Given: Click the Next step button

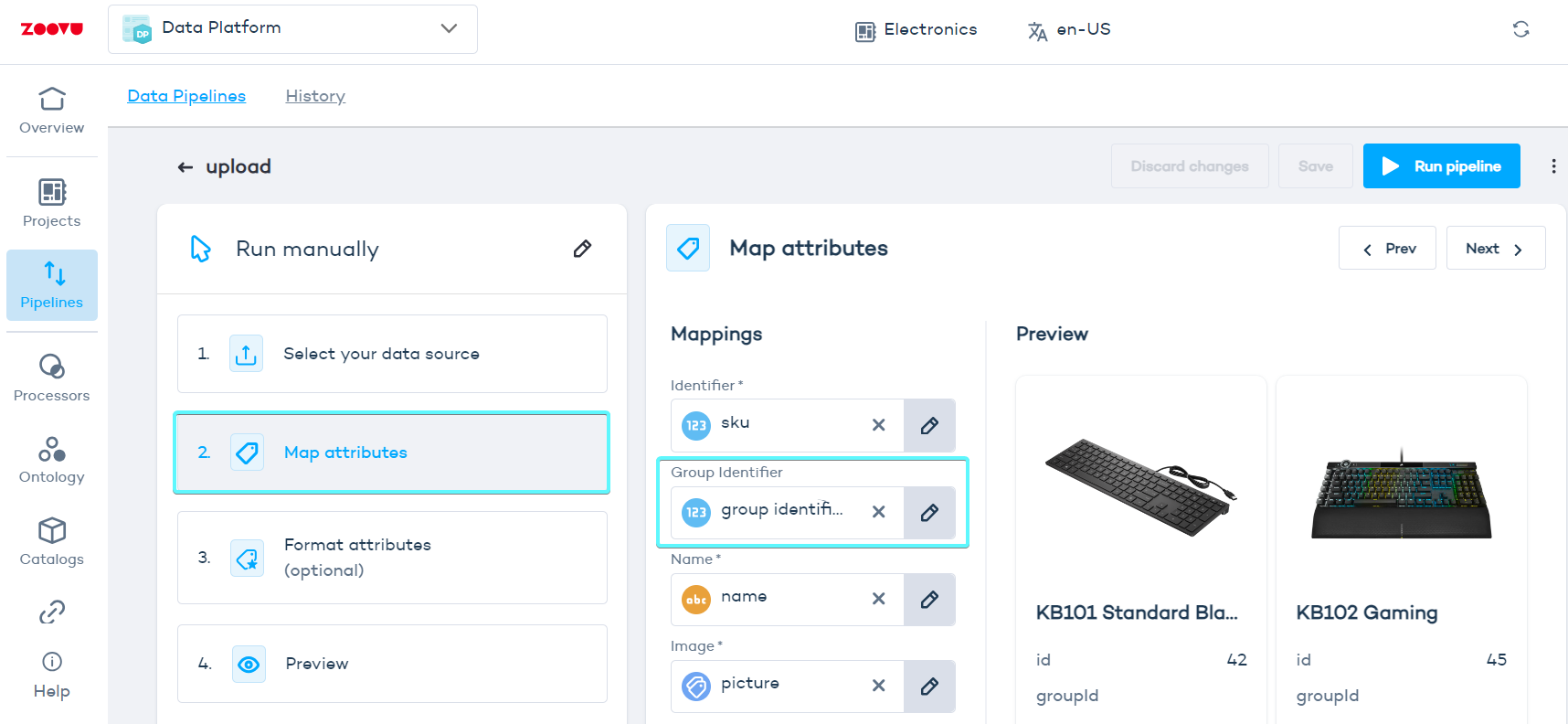Looking at the screenshot, I should click(x=1495, y=249).
